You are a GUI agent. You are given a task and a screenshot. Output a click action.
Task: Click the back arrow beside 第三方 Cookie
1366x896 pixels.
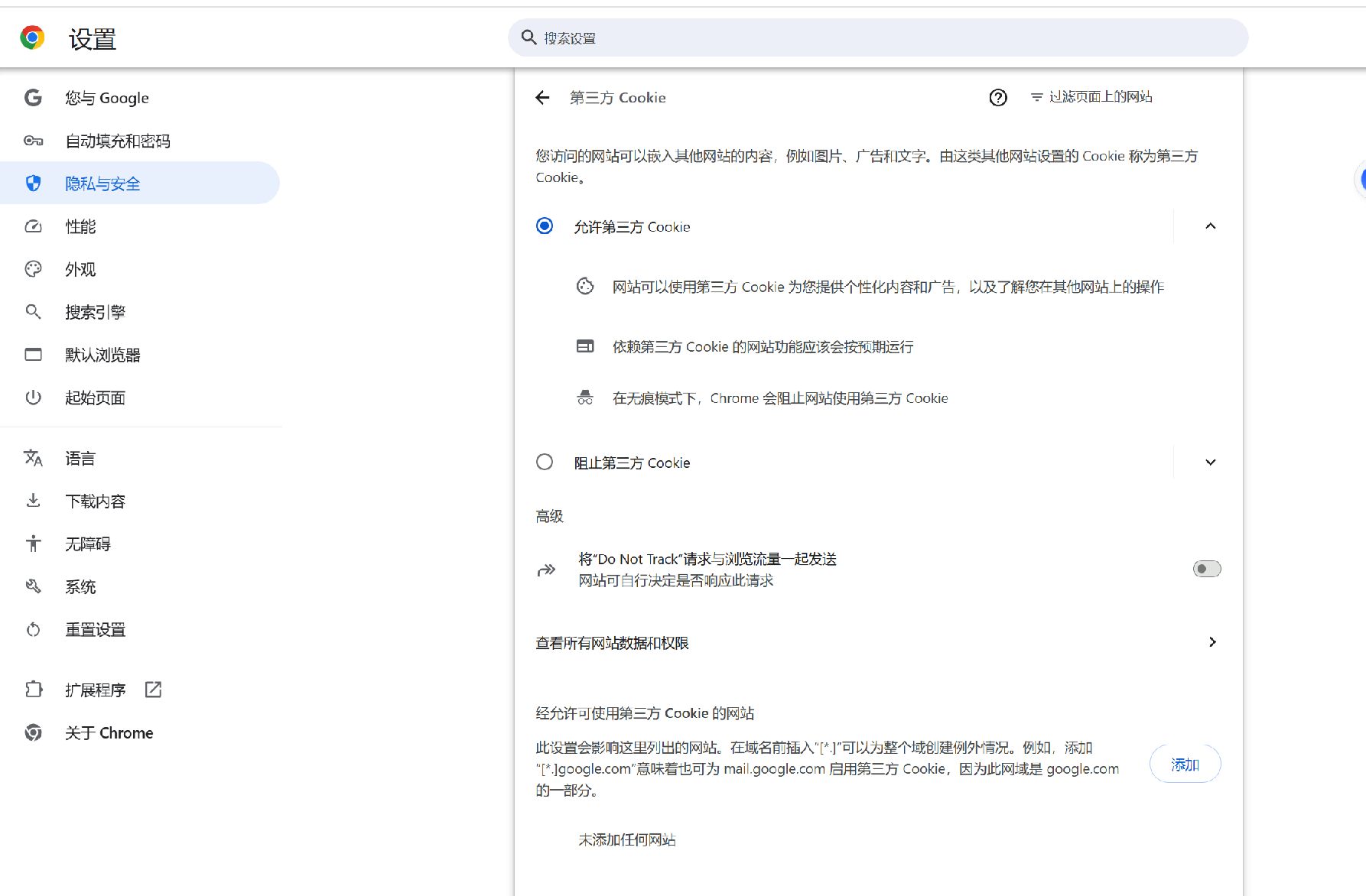(542, 98)
